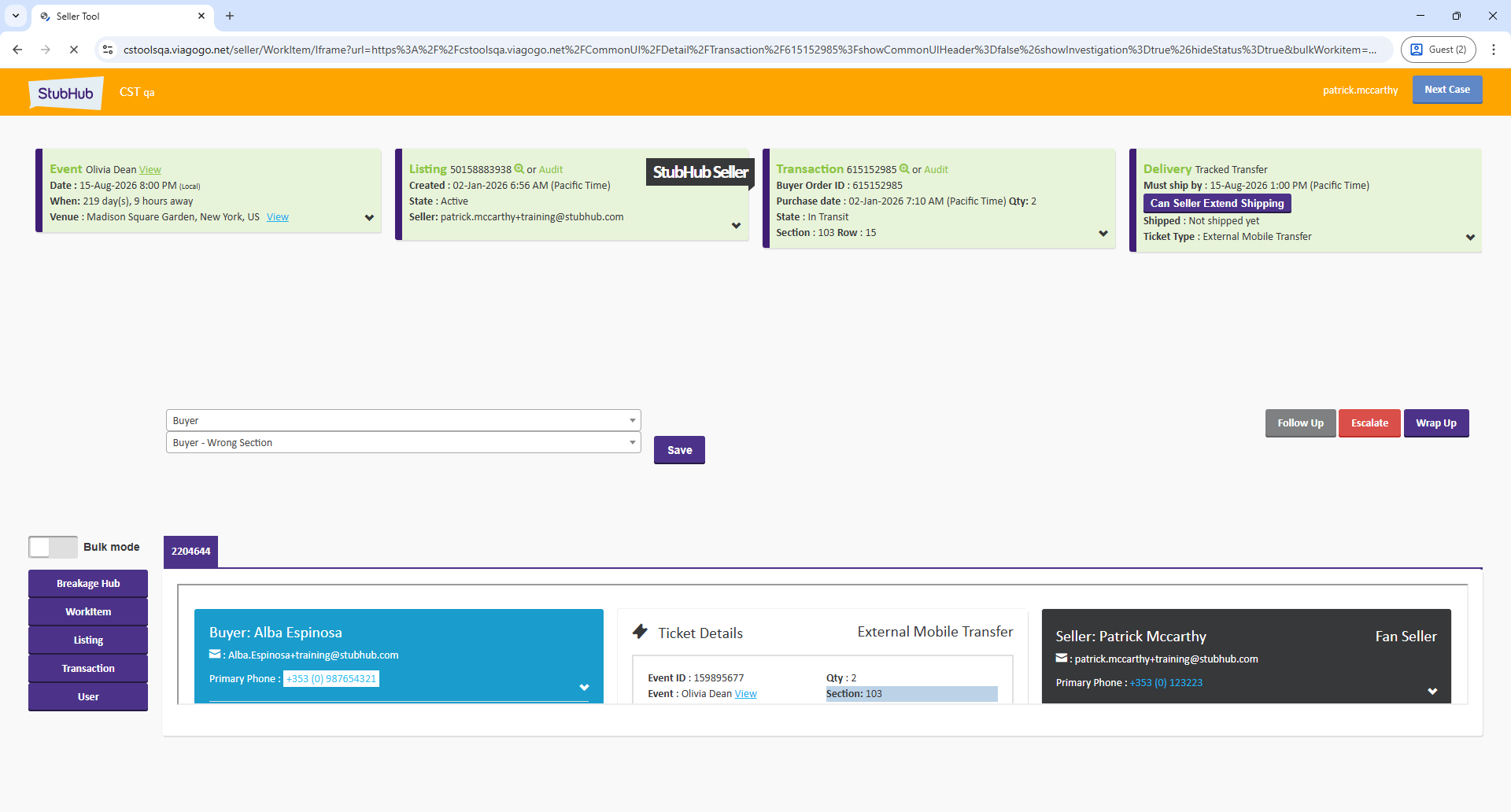Select the 2204644 work item tab
Image resolution: width=1511 pixels, height=812 pixels.
coord(190,552)
